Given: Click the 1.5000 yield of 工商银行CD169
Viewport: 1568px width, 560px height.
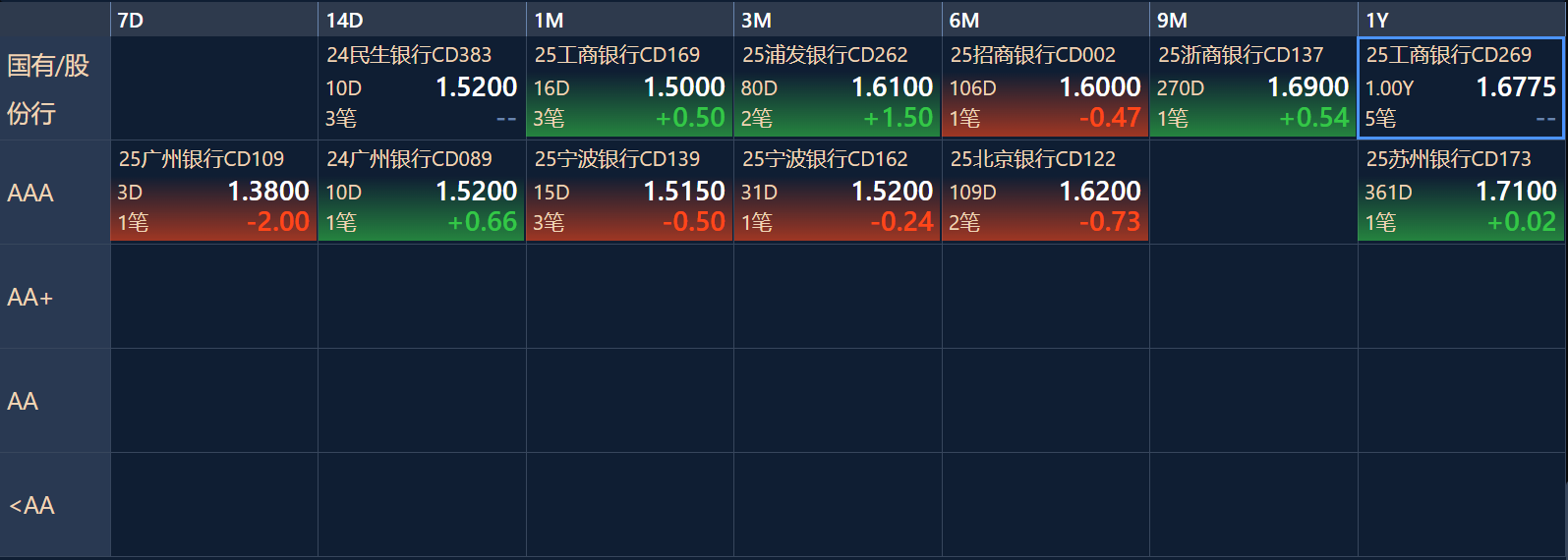Looking at the screenshot, I should tap(684, 87).
